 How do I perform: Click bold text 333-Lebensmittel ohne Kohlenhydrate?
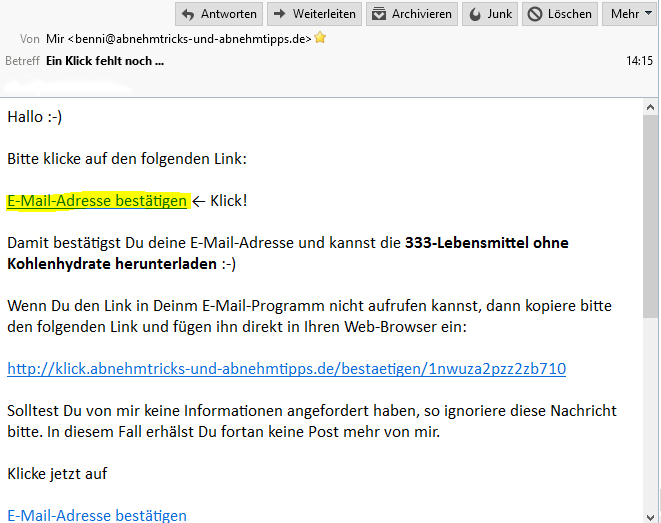tap(288, 253)
